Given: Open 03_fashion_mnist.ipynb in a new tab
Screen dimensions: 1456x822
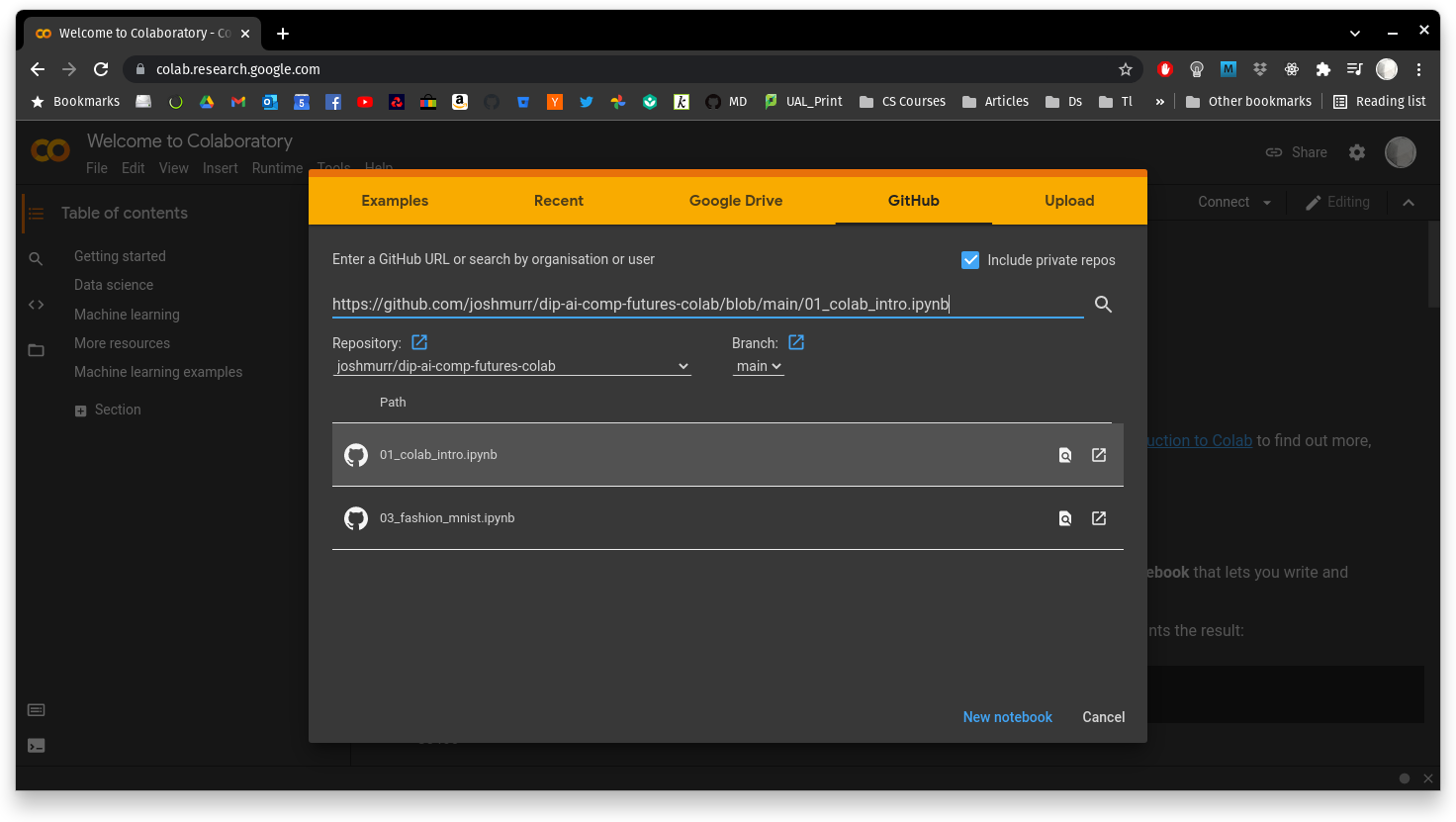Looking at the screenshot, I should 1099,518.
